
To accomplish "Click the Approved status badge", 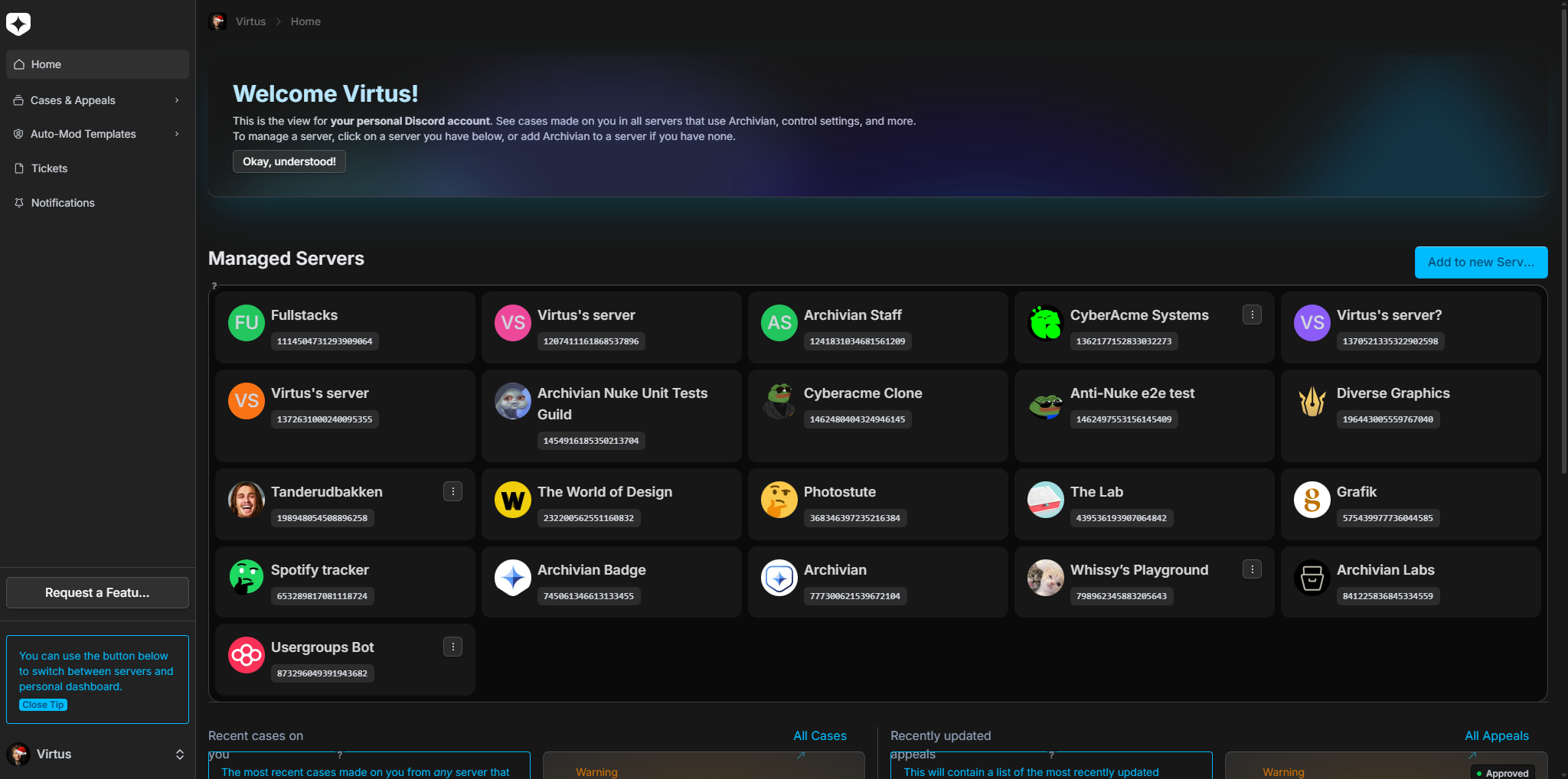I will [1502, 773].
